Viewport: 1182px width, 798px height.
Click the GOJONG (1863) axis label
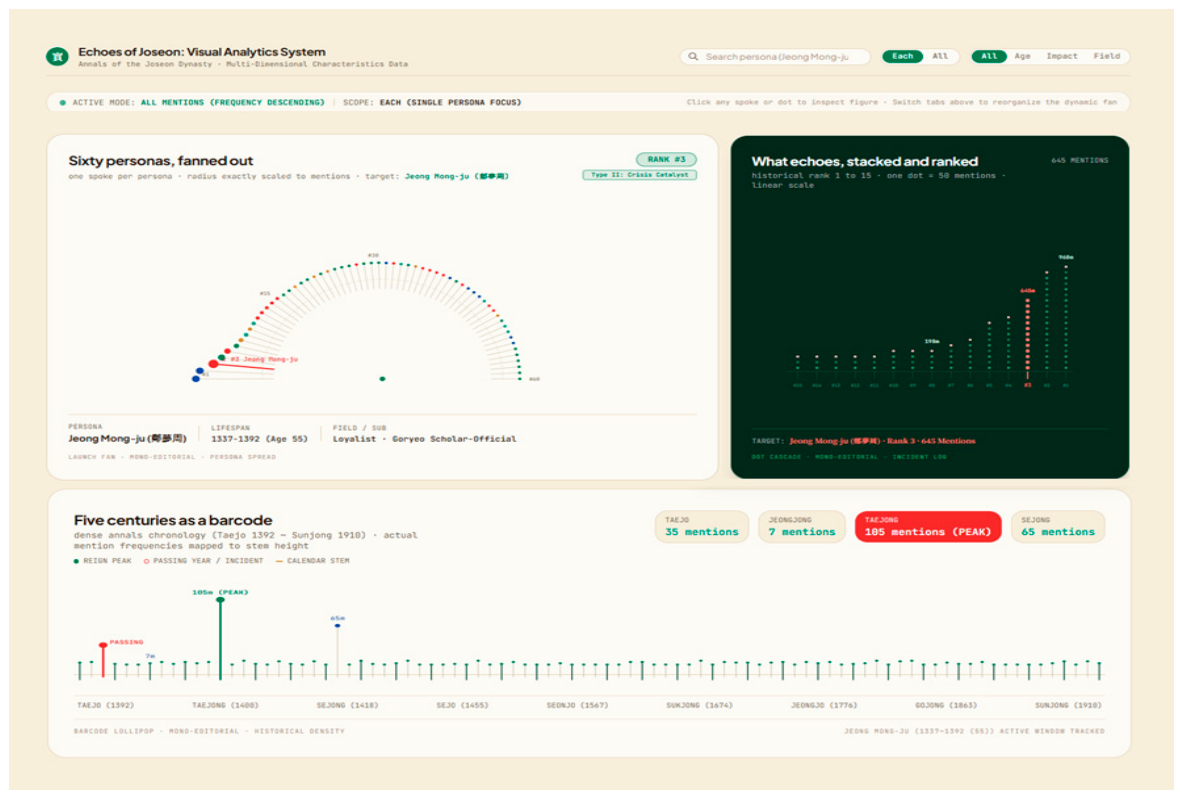[x=946, y=705]
